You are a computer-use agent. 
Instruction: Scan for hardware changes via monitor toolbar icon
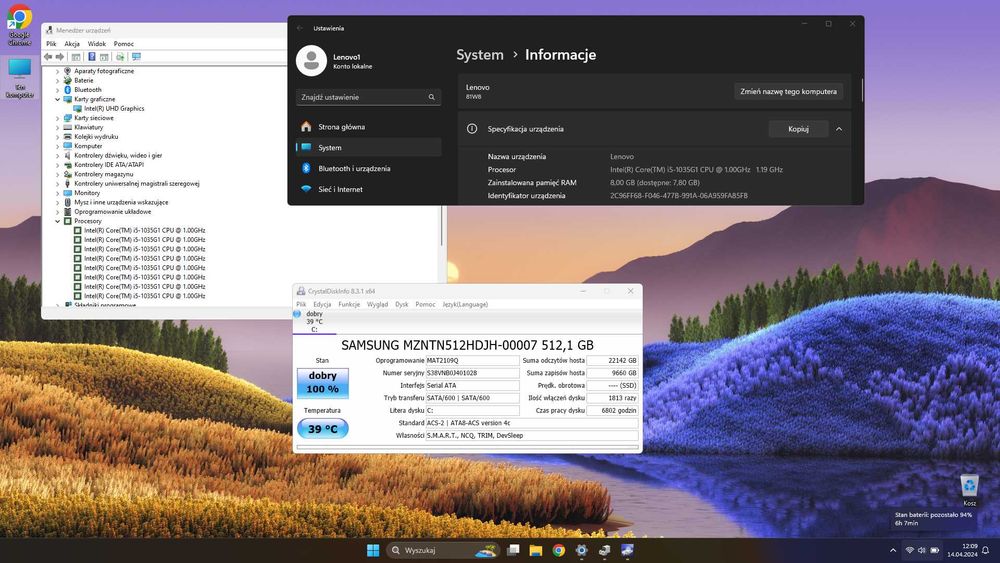point(136,57)
